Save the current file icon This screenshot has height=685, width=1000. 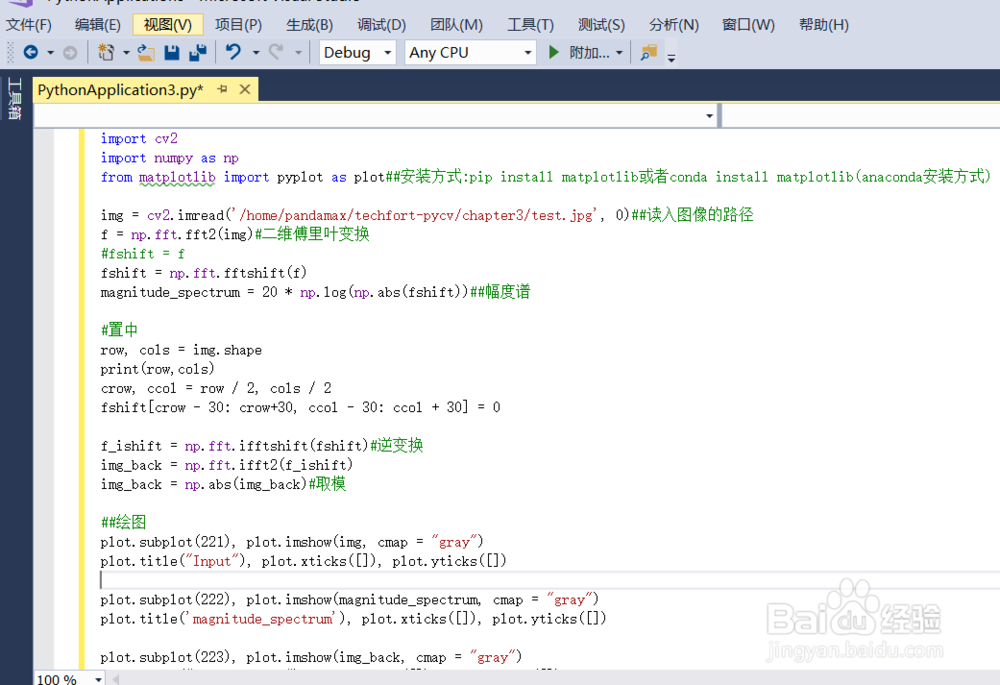[172, 52]
